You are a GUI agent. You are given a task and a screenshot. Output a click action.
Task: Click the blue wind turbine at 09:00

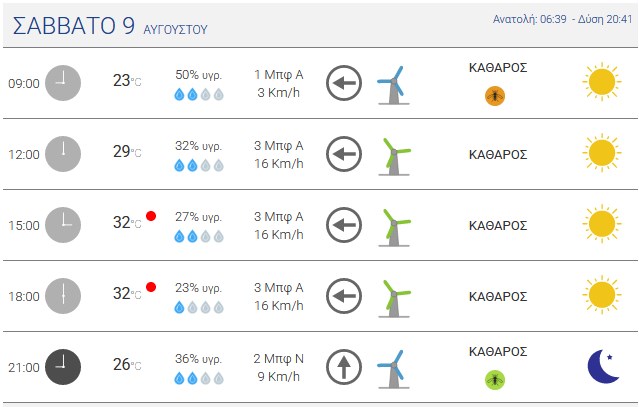394,85
